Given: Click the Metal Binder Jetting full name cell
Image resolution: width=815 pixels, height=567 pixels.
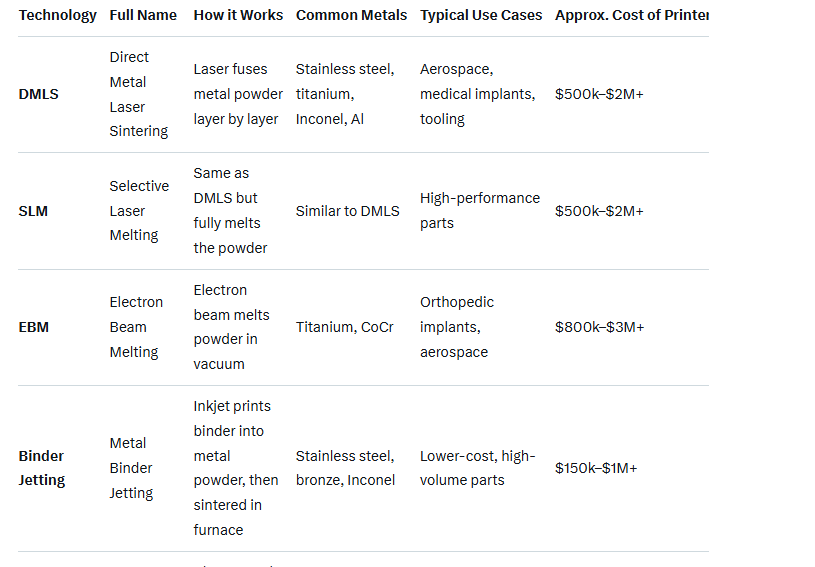Looking at the screenshot, I should [x=131, y=468].
